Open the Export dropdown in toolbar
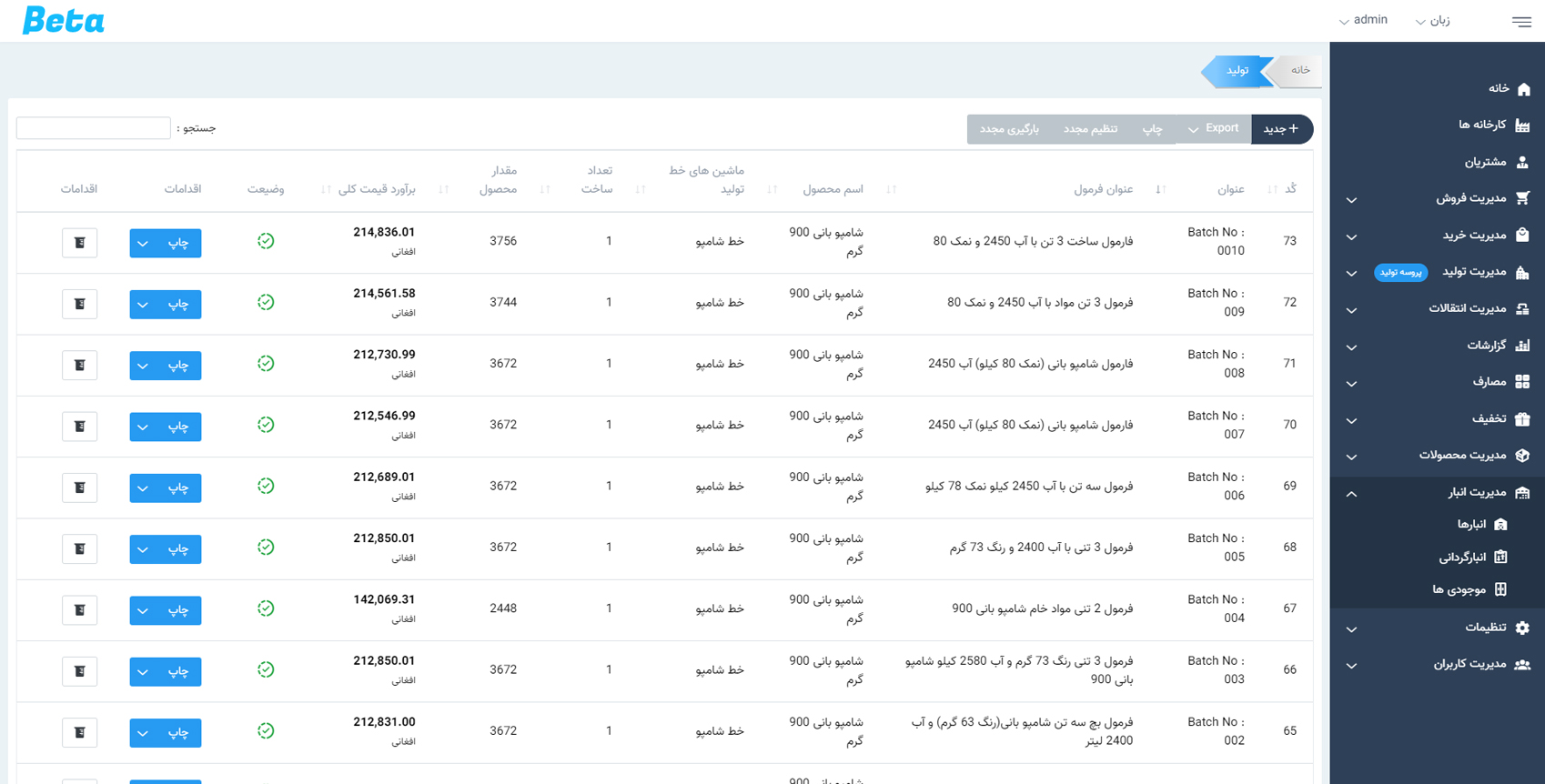The height and width of the screenshot is (784, 1545). [x=1212, y=129]
